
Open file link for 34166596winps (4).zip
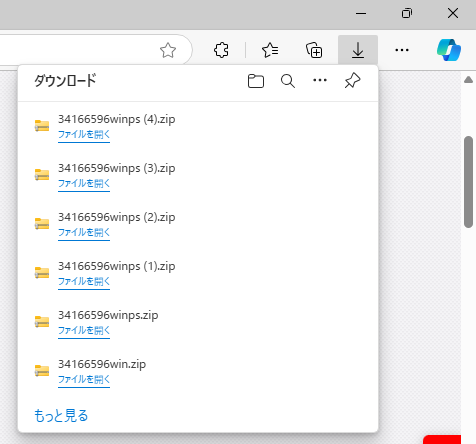coord(84,135)
